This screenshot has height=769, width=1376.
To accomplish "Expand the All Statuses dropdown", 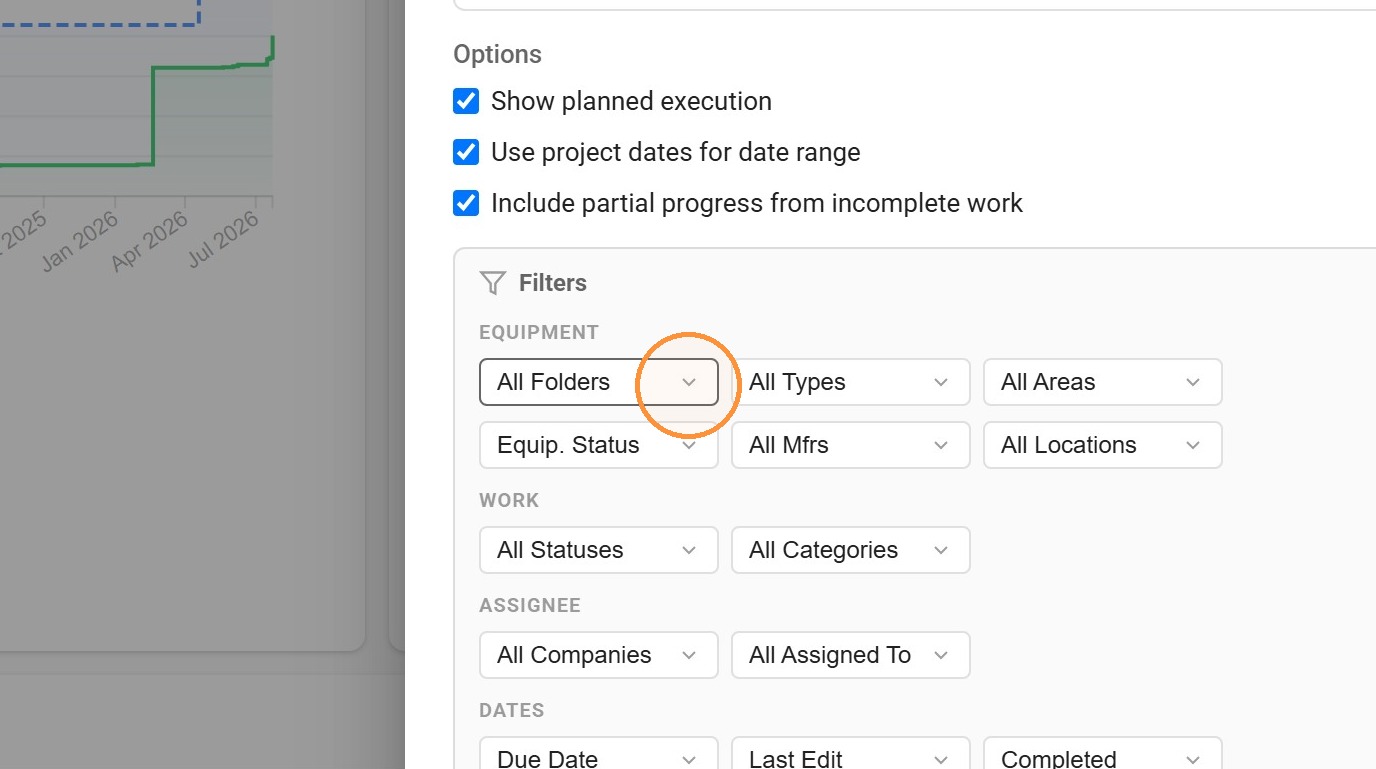I will (599, 550).
